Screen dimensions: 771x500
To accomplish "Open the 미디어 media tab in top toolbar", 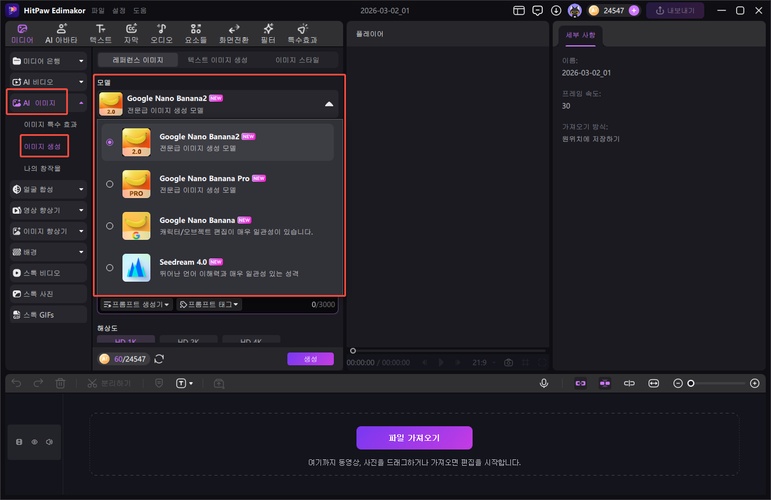I will 22,34.
